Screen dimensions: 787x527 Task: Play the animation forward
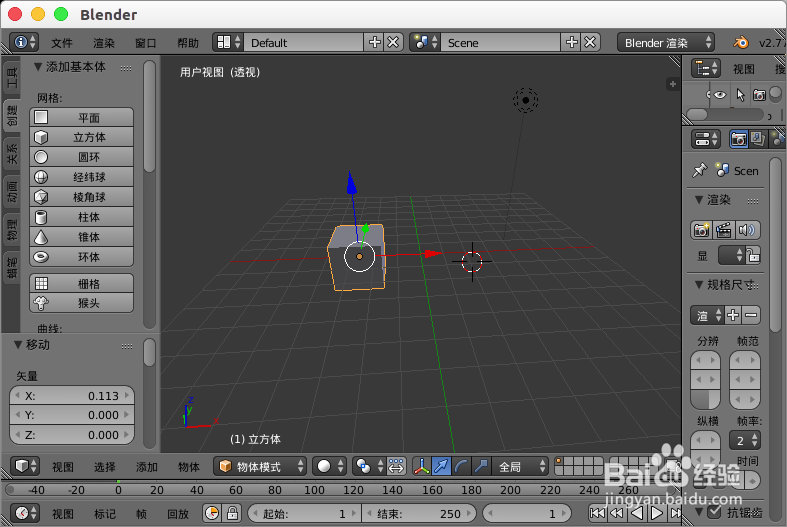coord(657,513)
